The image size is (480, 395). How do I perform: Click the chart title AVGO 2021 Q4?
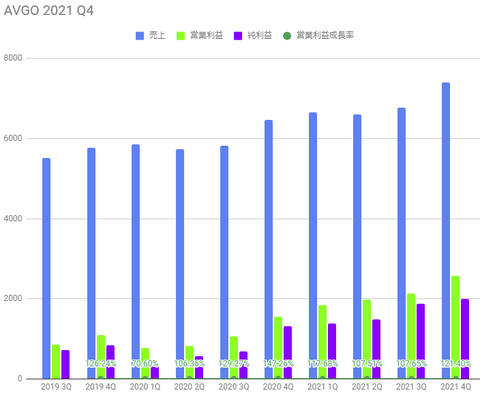[x=49, y=11]
